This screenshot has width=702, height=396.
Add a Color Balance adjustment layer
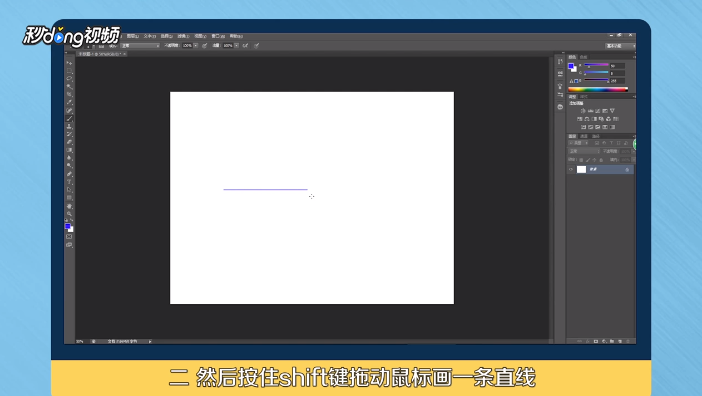coord(587,119)
